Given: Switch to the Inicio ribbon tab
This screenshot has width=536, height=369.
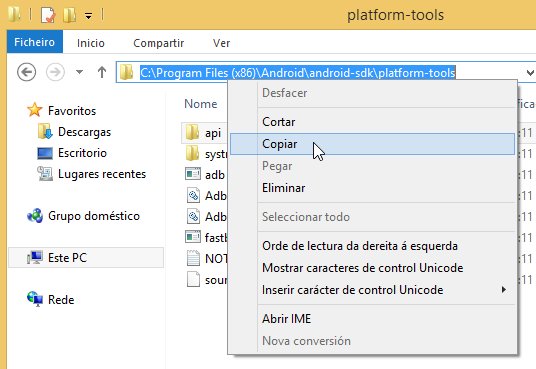Looking at the screenshot, I should (91, 43).
